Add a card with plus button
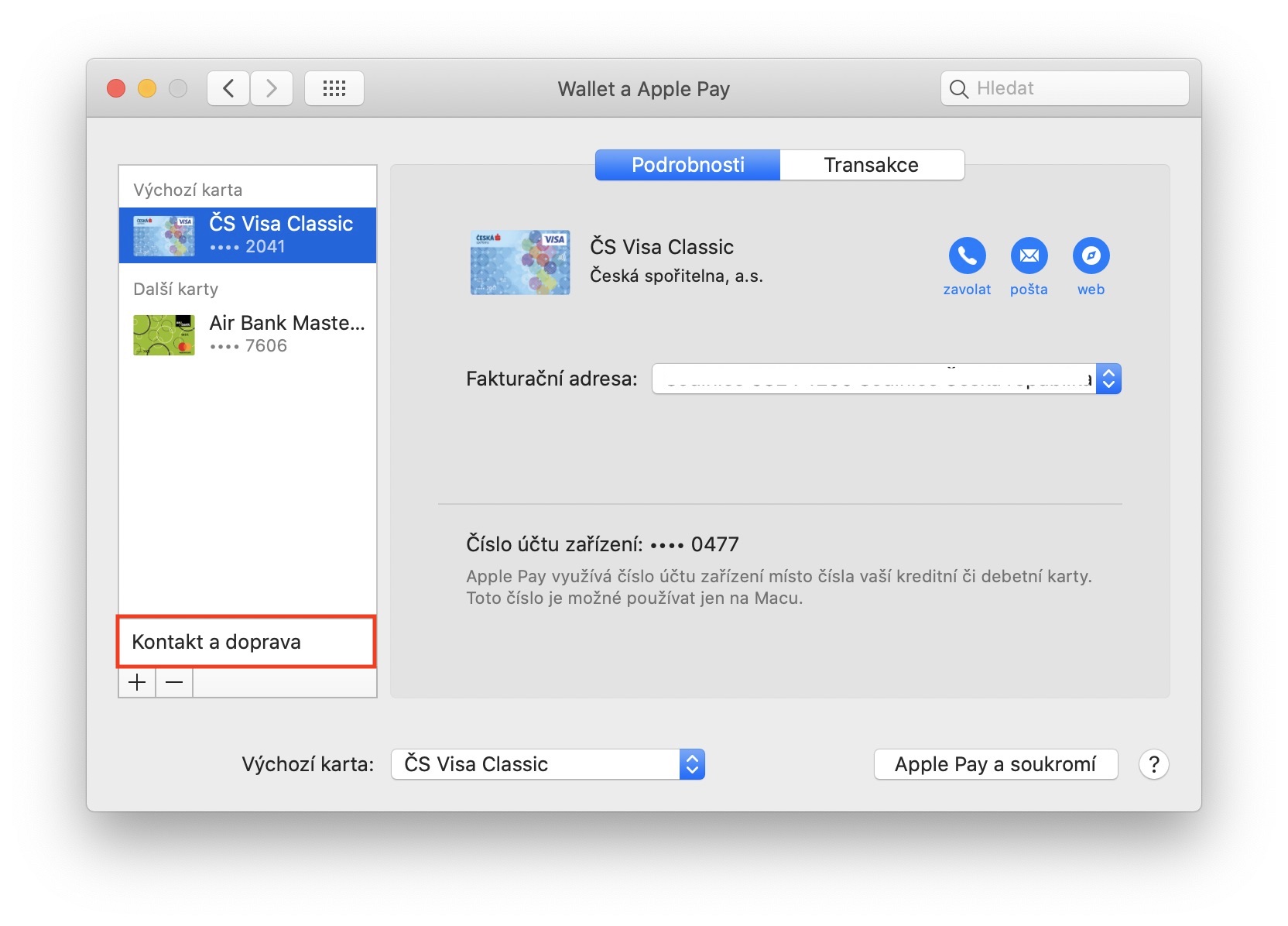This screenshot has width=1288, height=926. 137,682
